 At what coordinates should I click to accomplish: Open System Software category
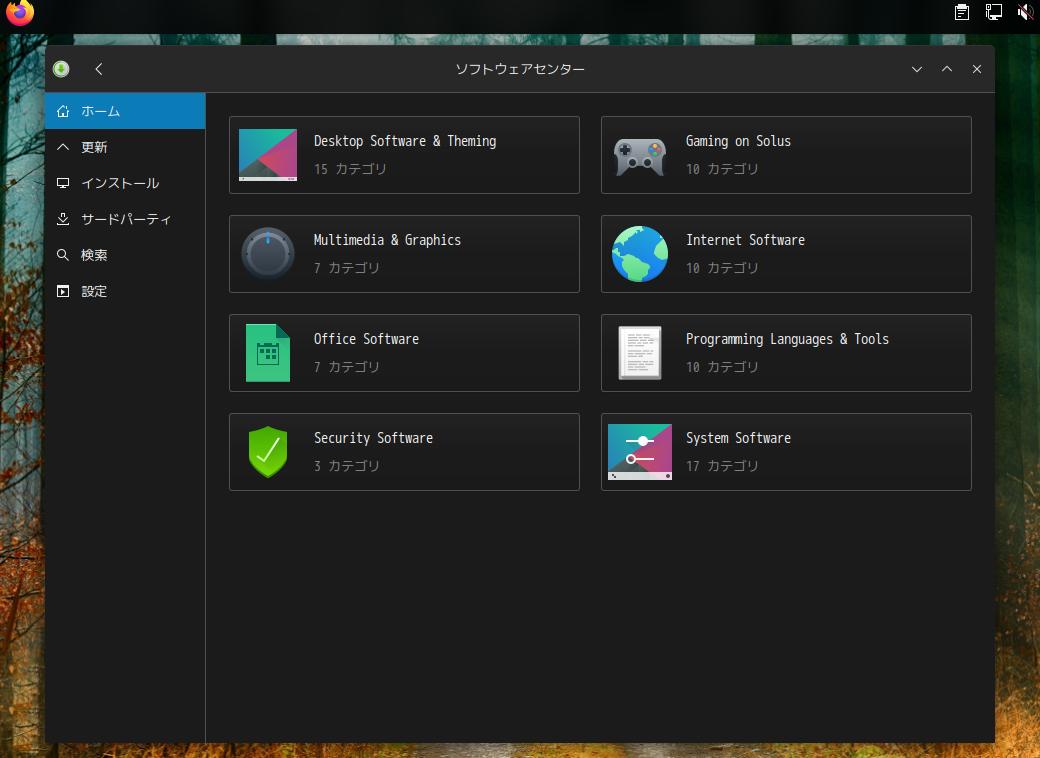(x=786, y=452)
